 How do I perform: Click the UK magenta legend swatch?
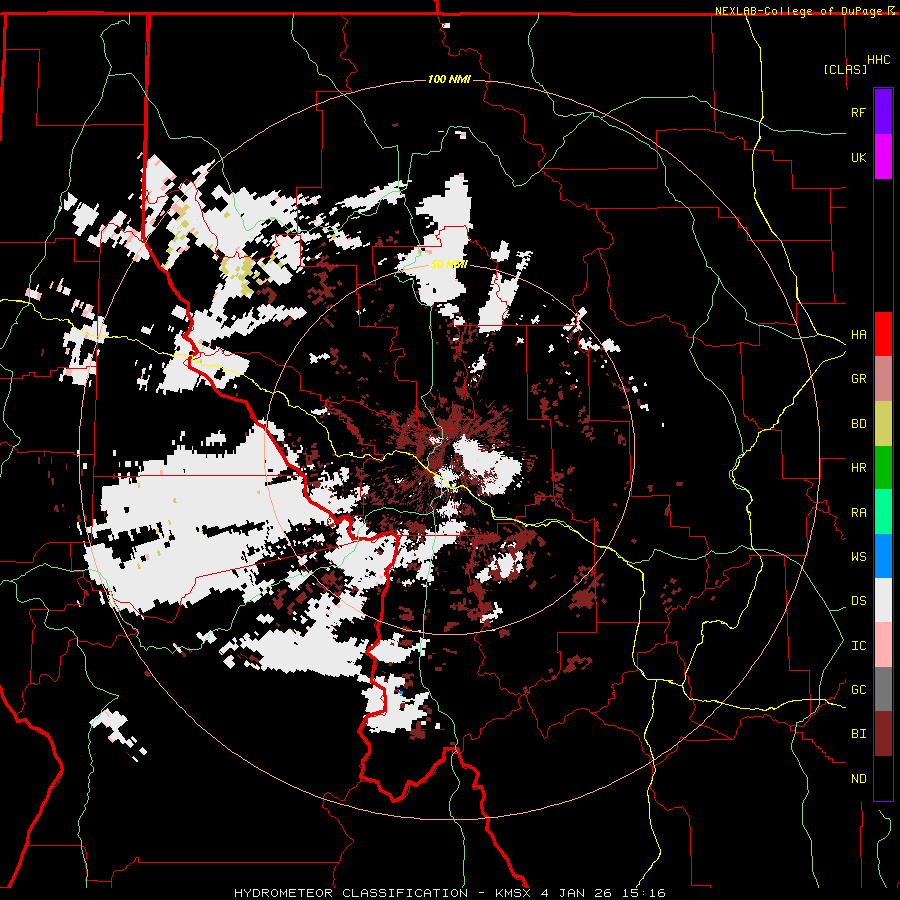[x=883, y=157]
